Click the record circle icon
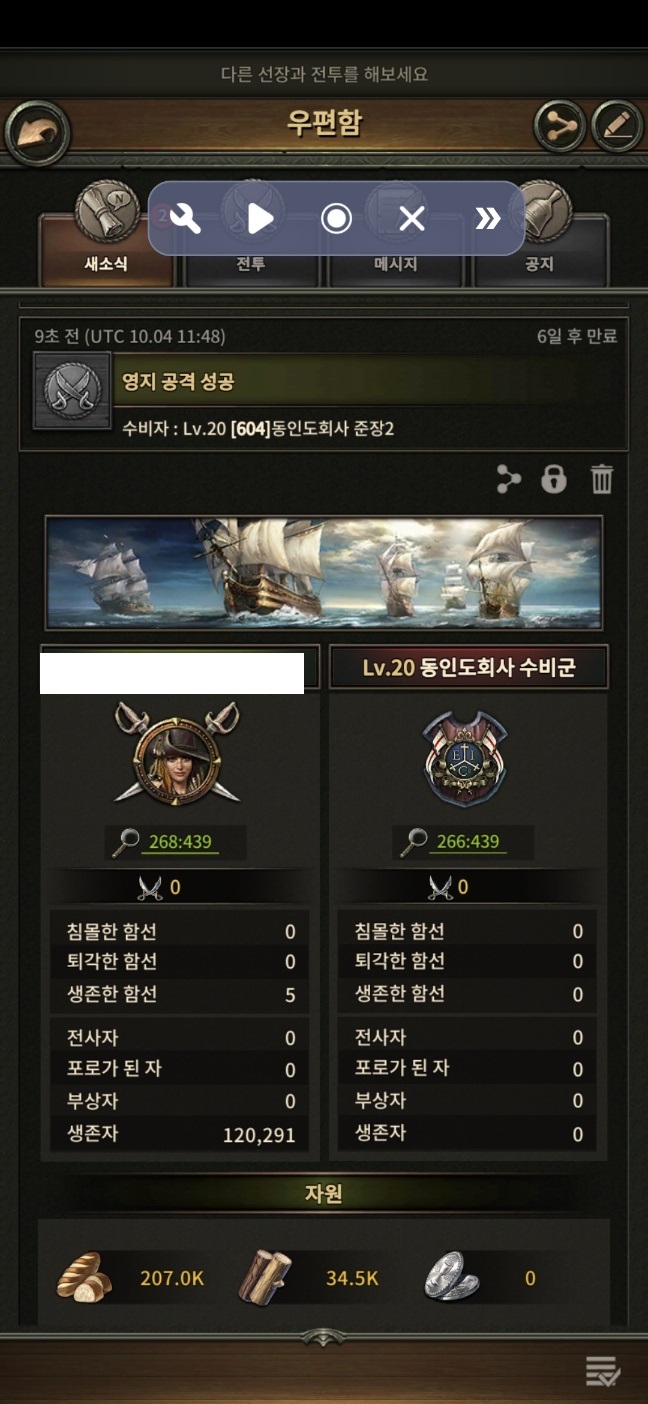The height and width of the screenshot is (1404, 648). tap(336, 218)
